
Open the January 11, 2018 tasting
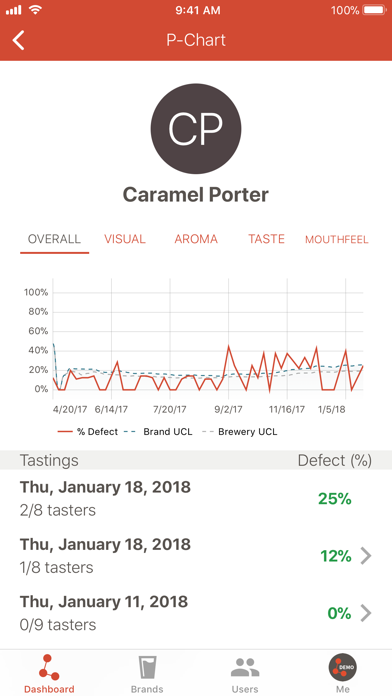pyautogui.click(x=196, y=613)
